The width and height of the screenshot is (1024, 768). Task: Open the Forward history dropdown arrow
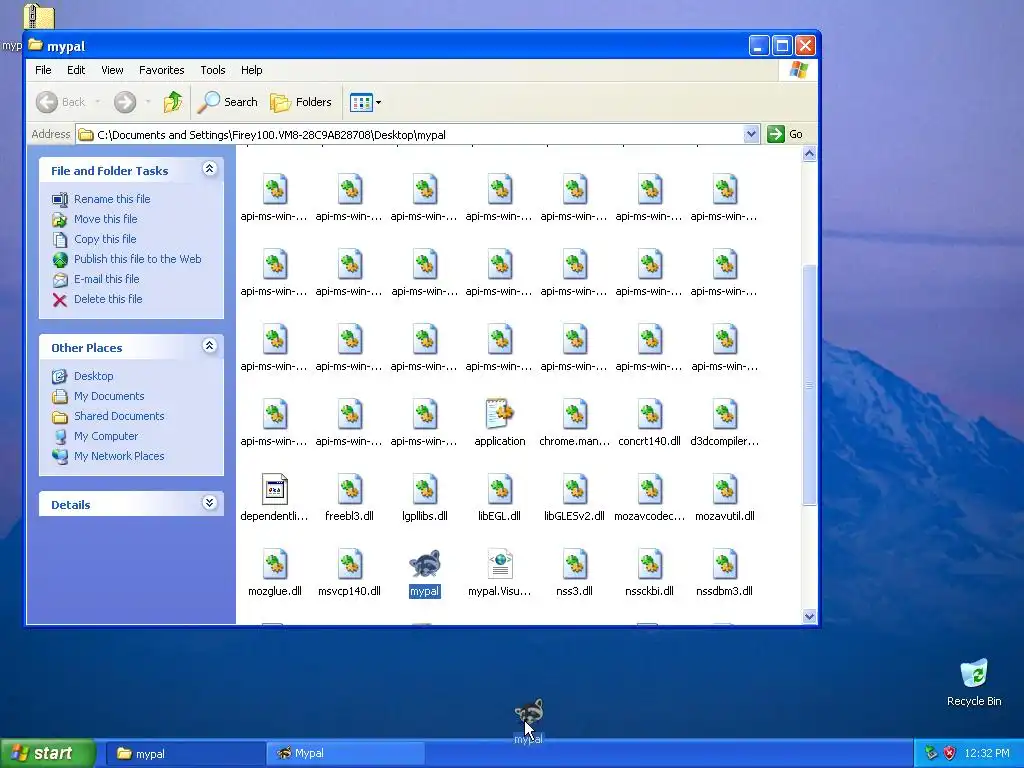pyautogui.click(x=148, y=102)
